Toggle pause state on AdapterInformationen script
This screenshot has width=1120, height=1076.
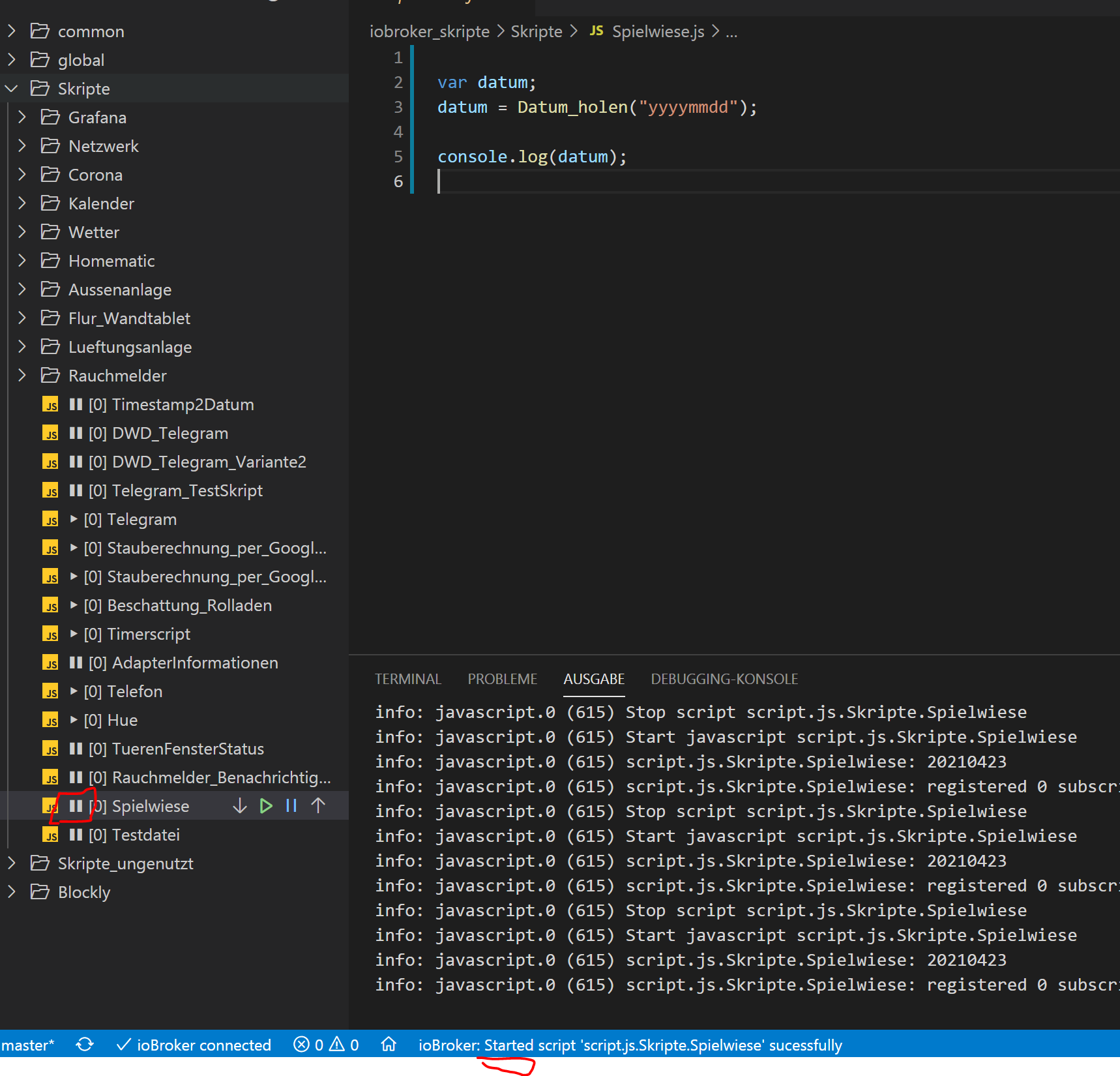pyautogui.click(x=76, y=663)
